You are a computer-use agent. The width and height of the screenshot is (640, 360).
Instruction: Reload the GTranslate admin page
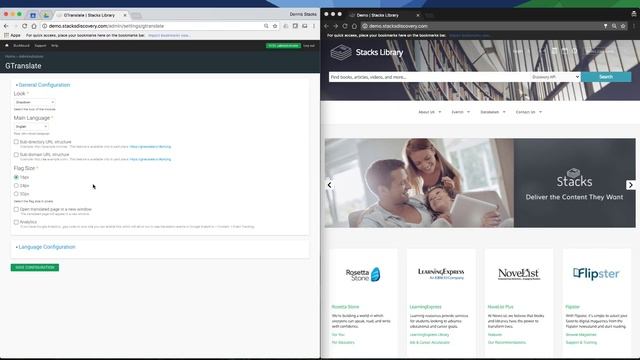24,26
